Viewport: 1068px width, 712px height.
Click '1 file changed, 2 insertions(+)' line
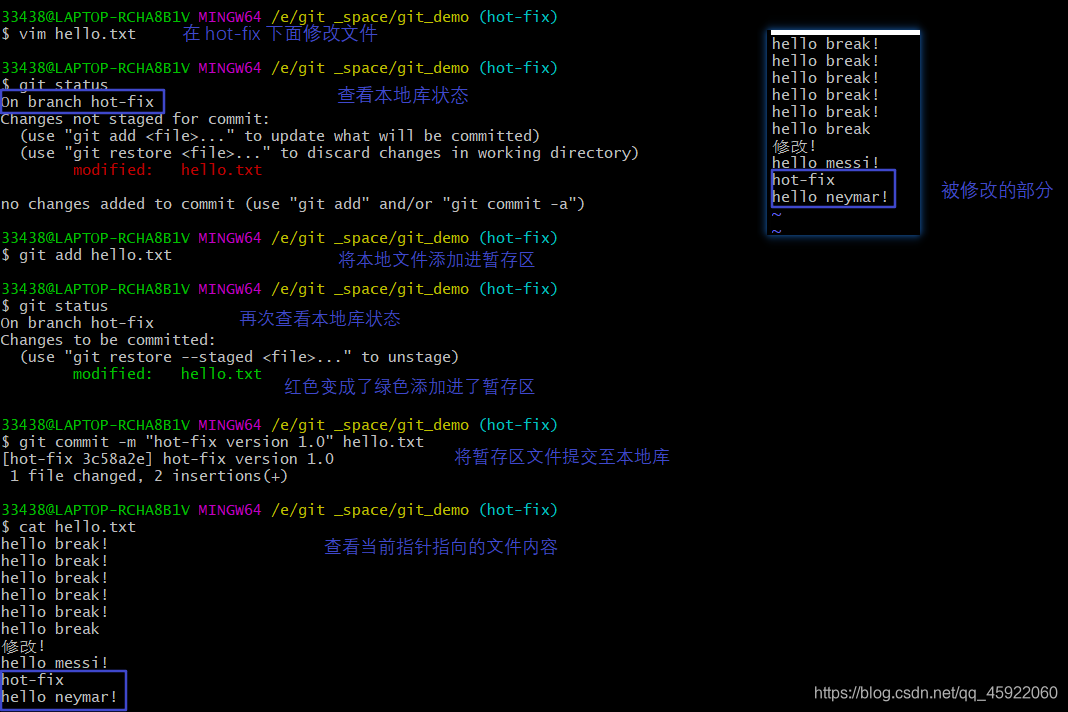(x=148, y=476)
